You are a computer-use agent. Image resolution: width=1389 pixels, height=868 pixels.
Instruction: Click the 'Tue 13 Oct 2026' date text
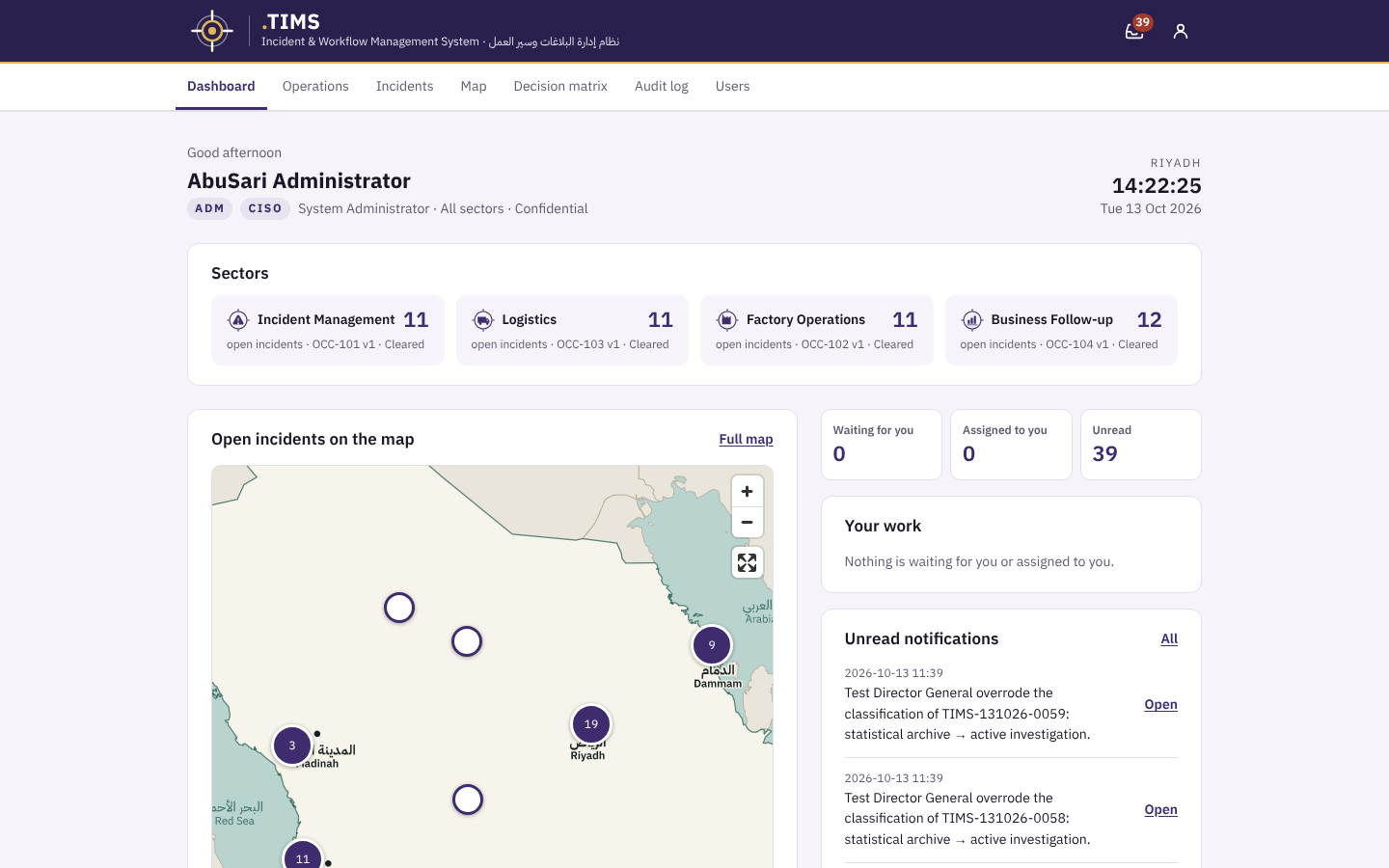coord(1151,208)
